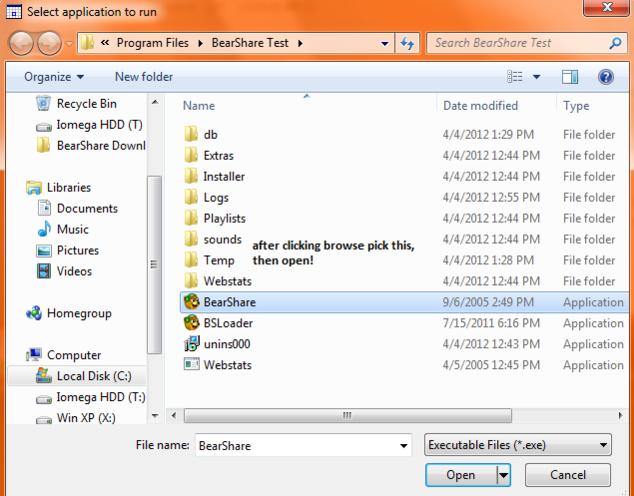Go back with the Back arrow button

(x=21, y=43)
